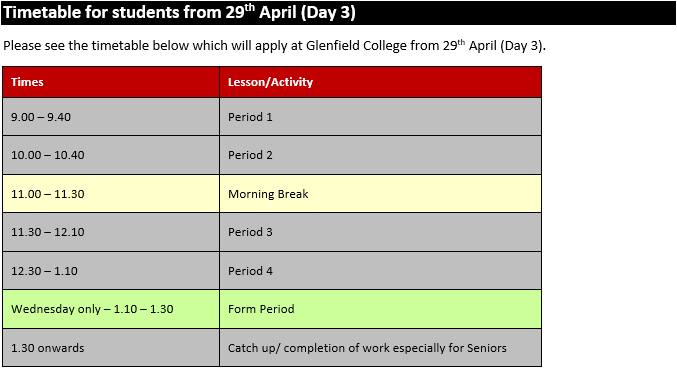Click the 'Period 4' cell
This screenshot has width=677, height=372.
coord(380,271)
